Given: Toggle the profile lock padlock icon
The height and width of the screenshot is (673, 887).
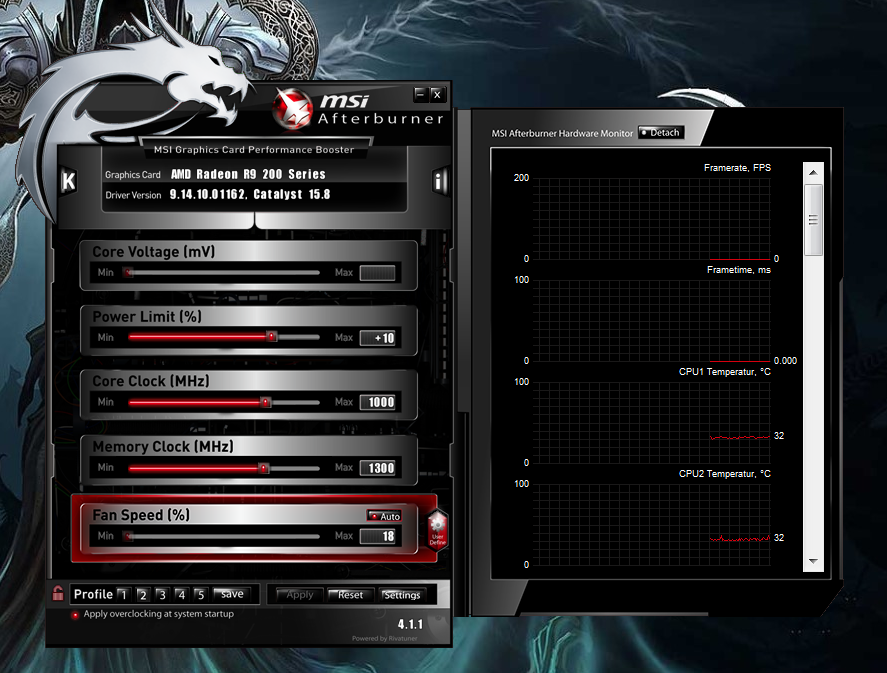Looking at the screenshot, I should pos(58,593).
